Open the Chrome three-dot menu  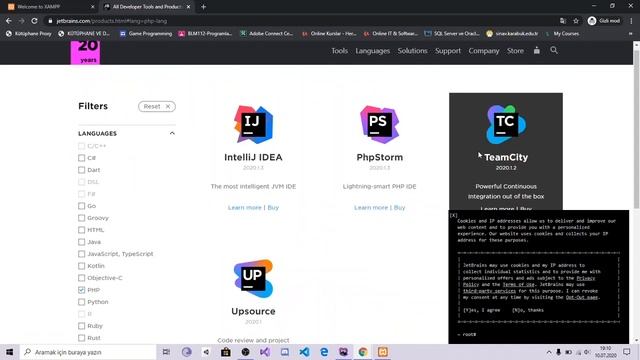pos(631,21)
